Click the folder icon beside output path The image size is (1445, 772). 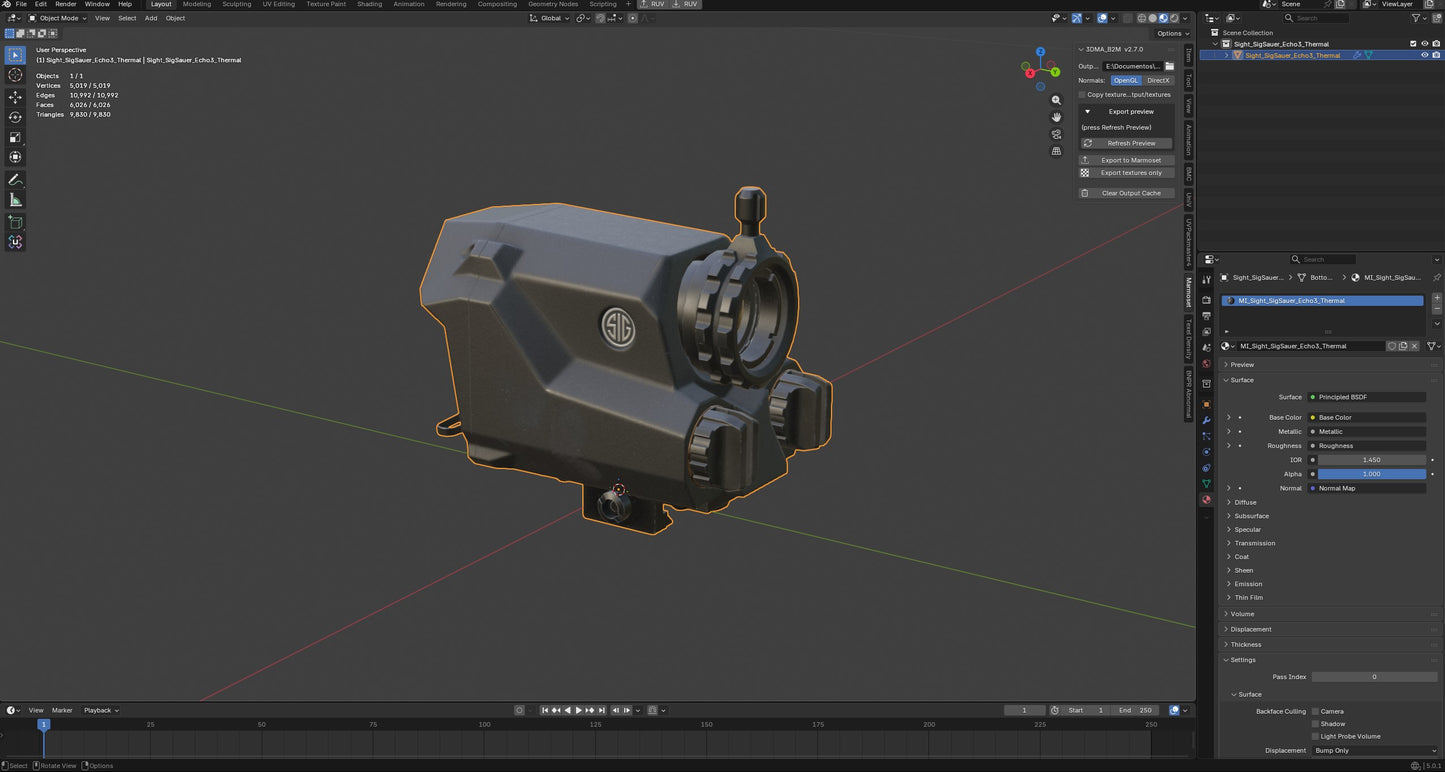pyautogui.click(x=1169, y=66)
